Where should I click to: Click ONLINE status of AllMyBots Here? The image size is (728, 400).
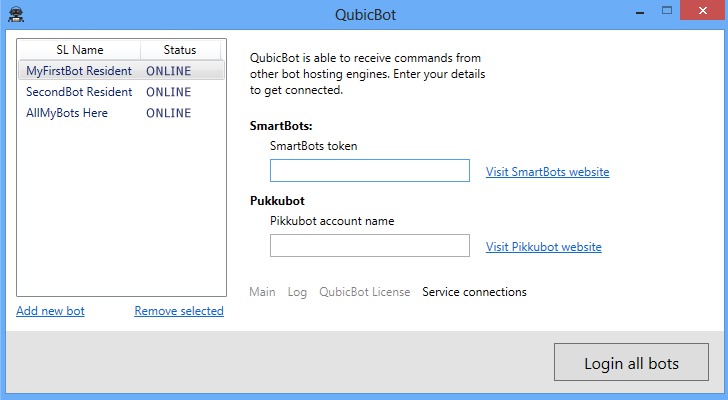(x=169, y=113)
